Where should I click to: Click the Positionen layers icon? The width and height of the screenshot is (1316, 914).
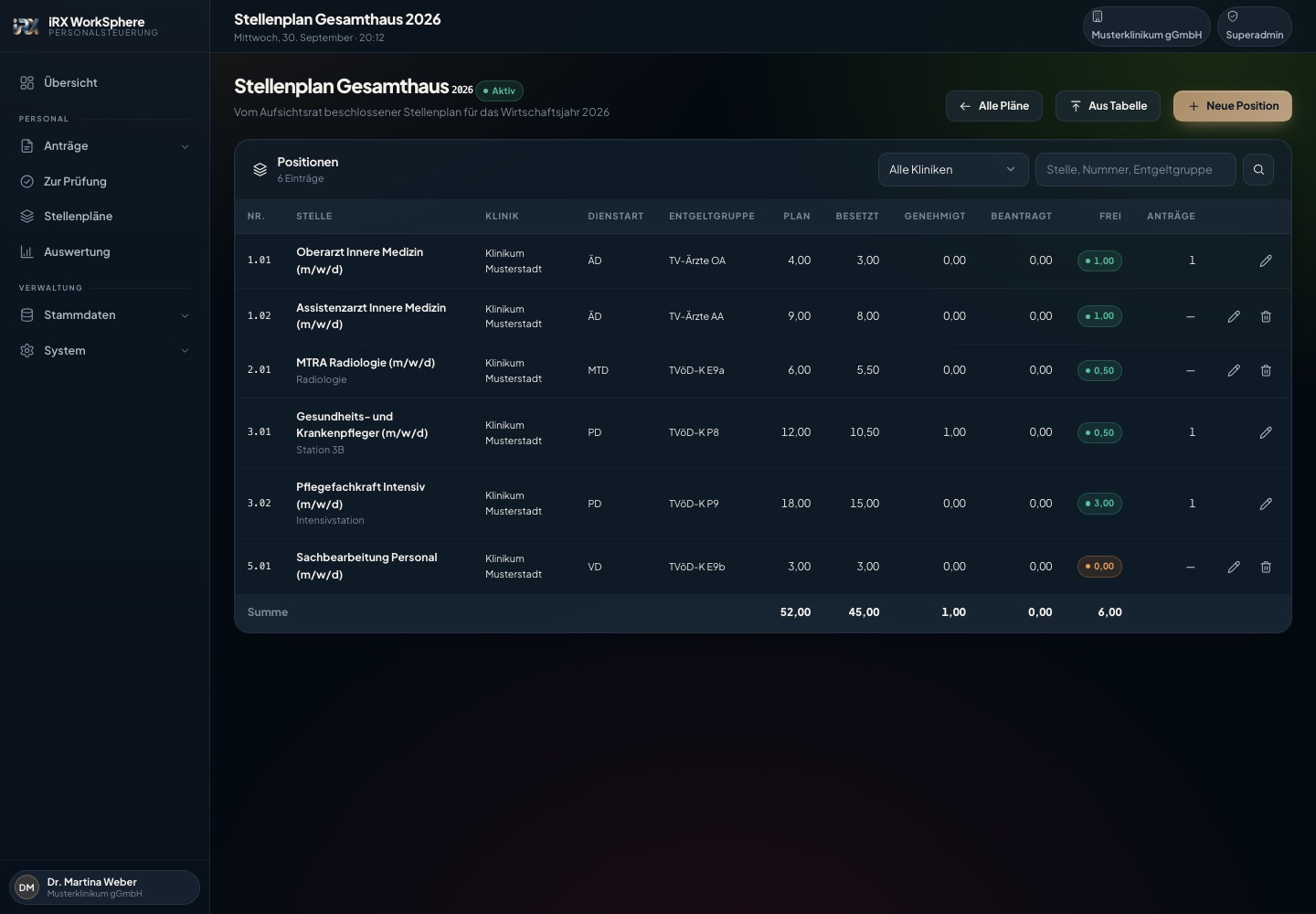[x=260, y=169]
